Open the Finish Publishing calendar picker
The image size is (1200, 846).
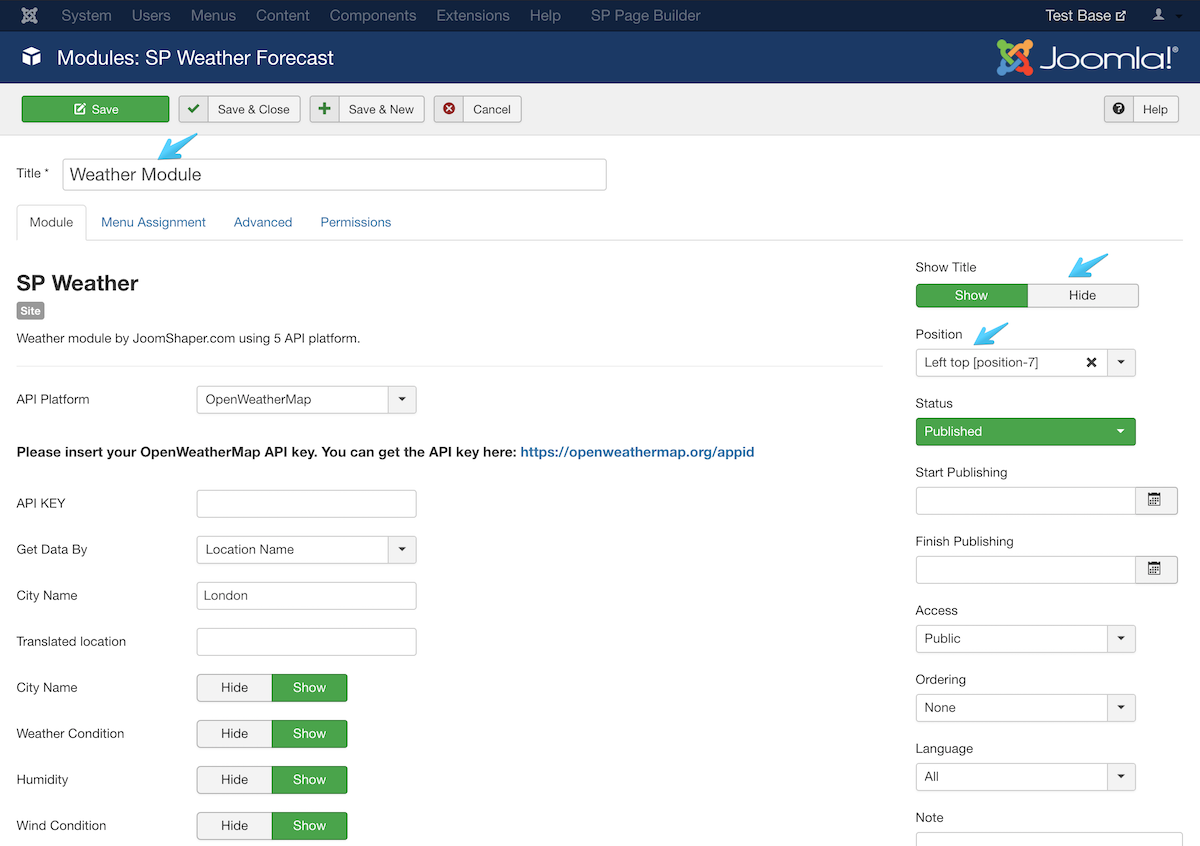click(x=1154, y=569)
